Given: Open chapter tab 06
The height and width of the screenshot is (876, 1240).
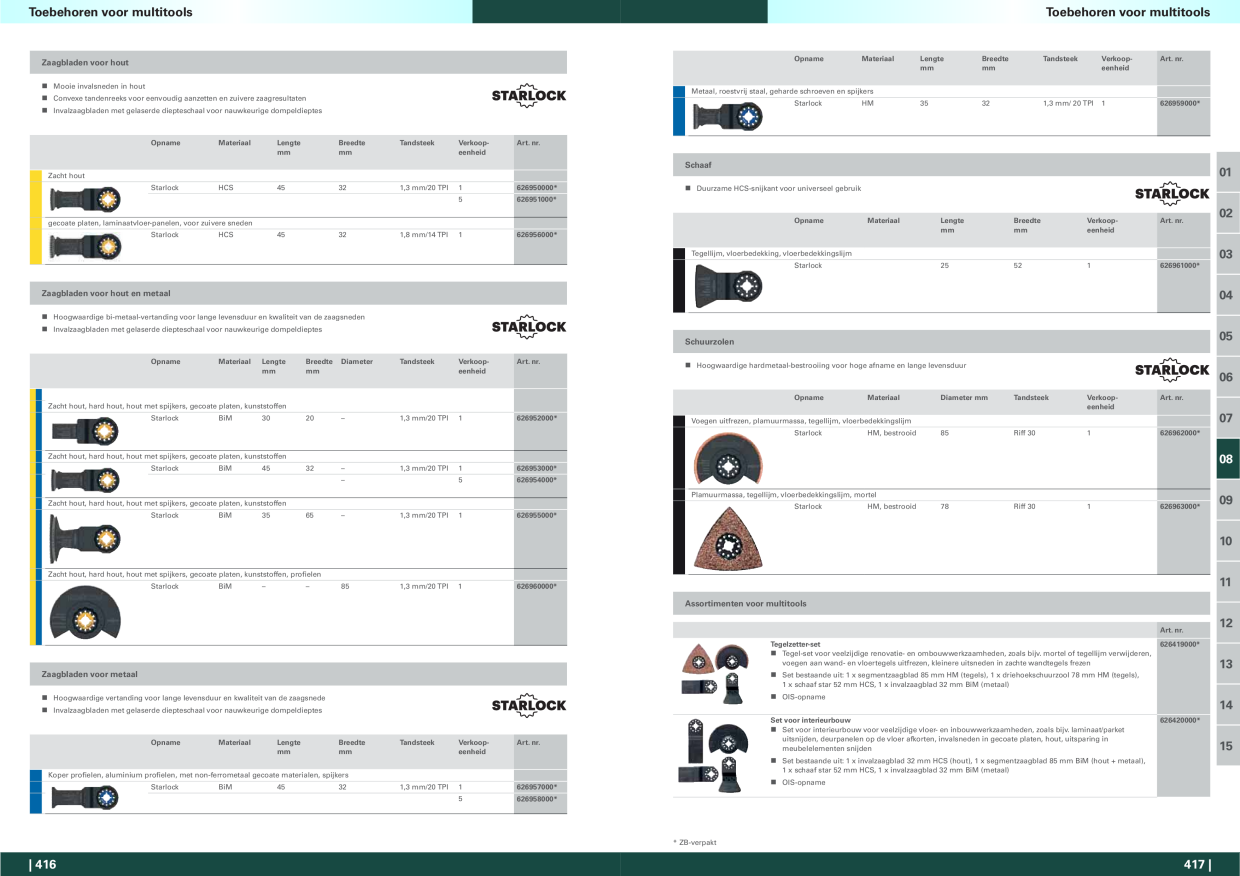Looking at the screenshot, I should pos(1226,377).
